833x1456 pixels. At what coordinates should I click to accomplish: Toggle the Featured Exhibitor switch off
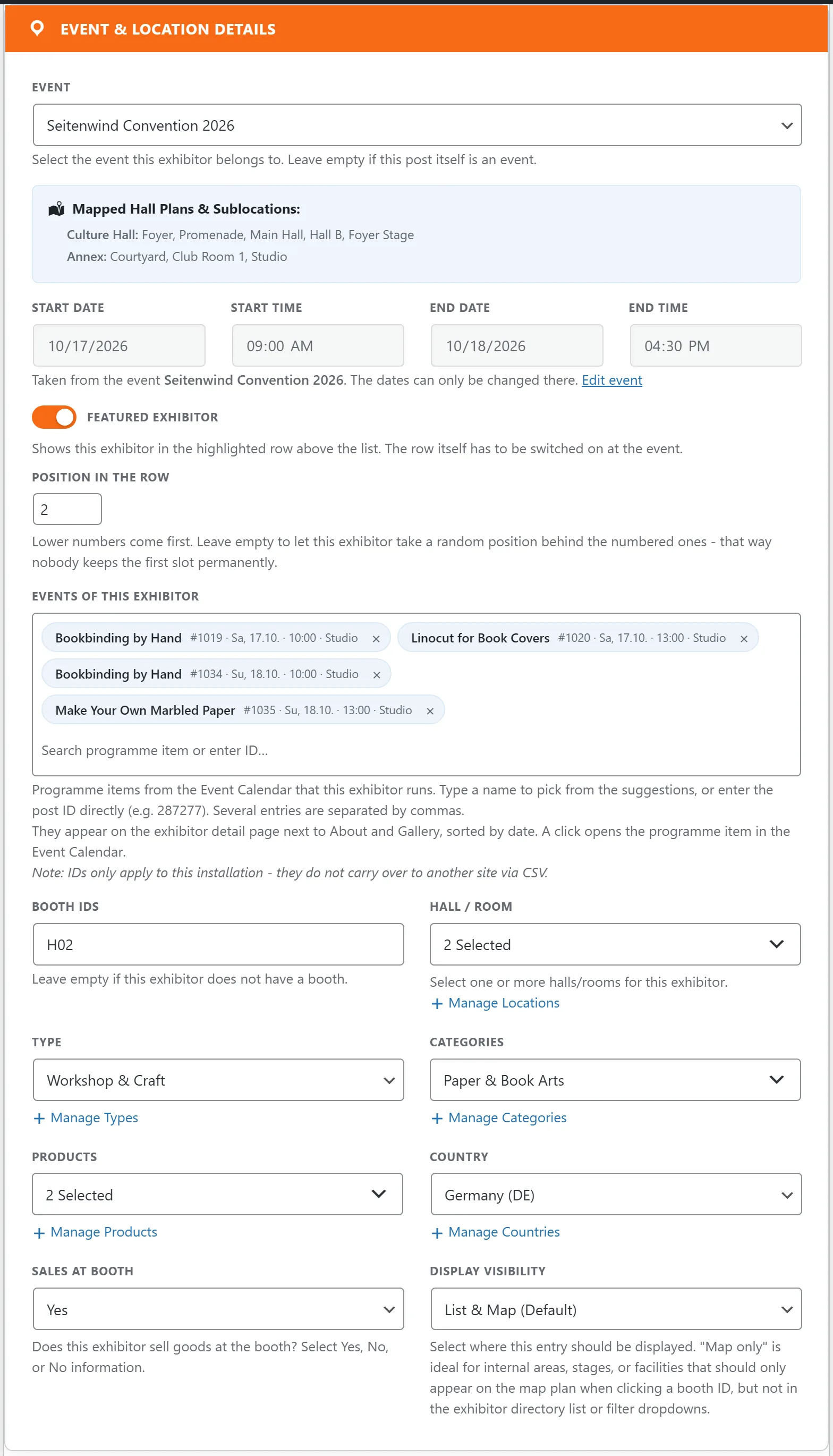tap(54, 417)
